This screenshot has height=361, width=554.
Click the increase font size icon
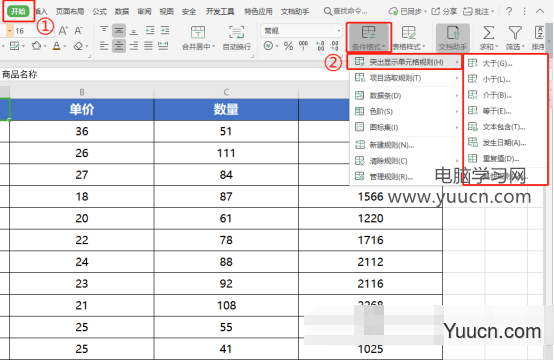point(63,31)
